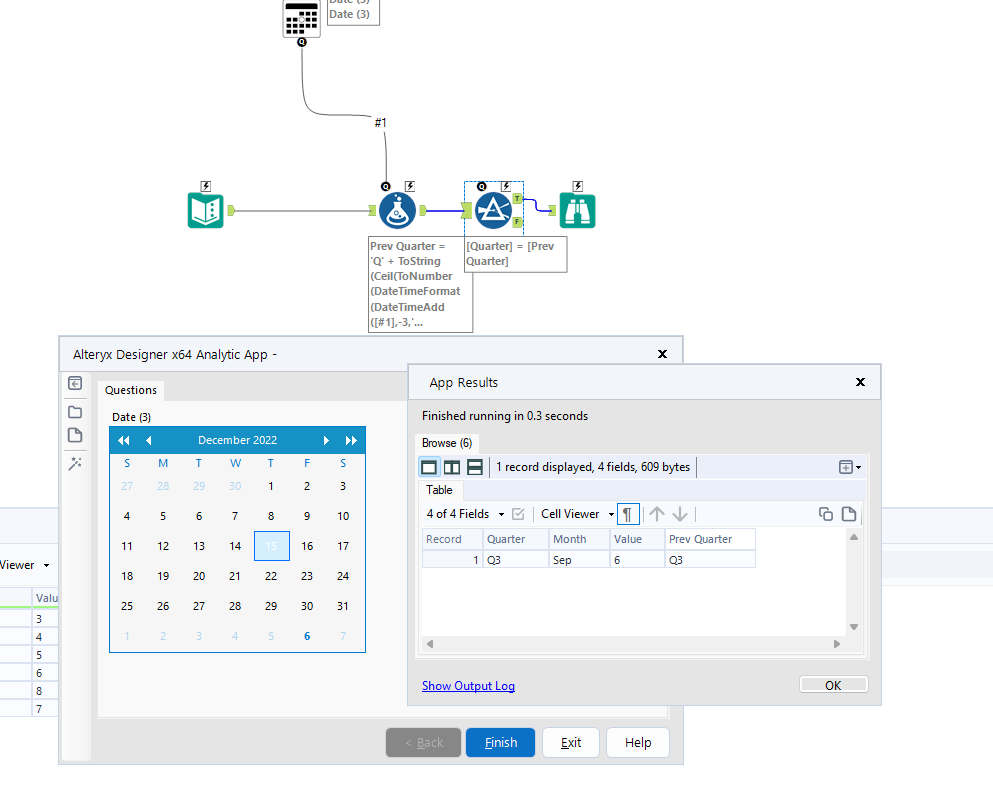Screen dimensions: 993x786
Task: Open the table options dropdown on the right
Action: [848, 466]
